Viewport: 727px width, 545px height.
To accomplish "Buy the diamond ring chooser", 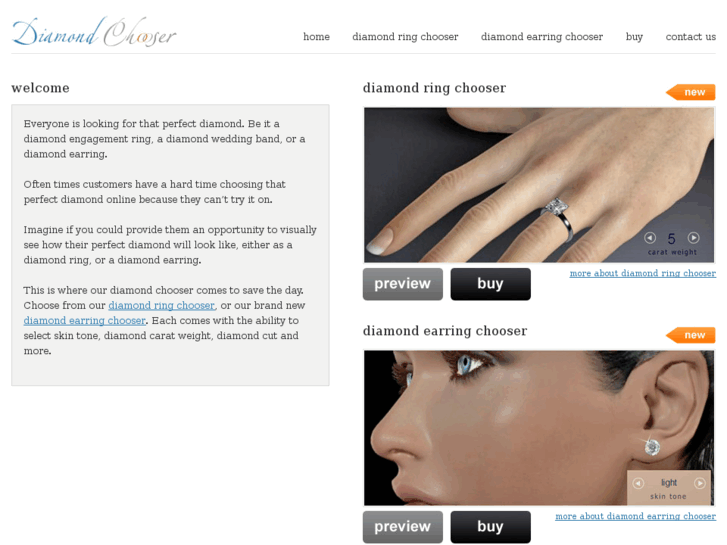I will (x=491, y=284).
